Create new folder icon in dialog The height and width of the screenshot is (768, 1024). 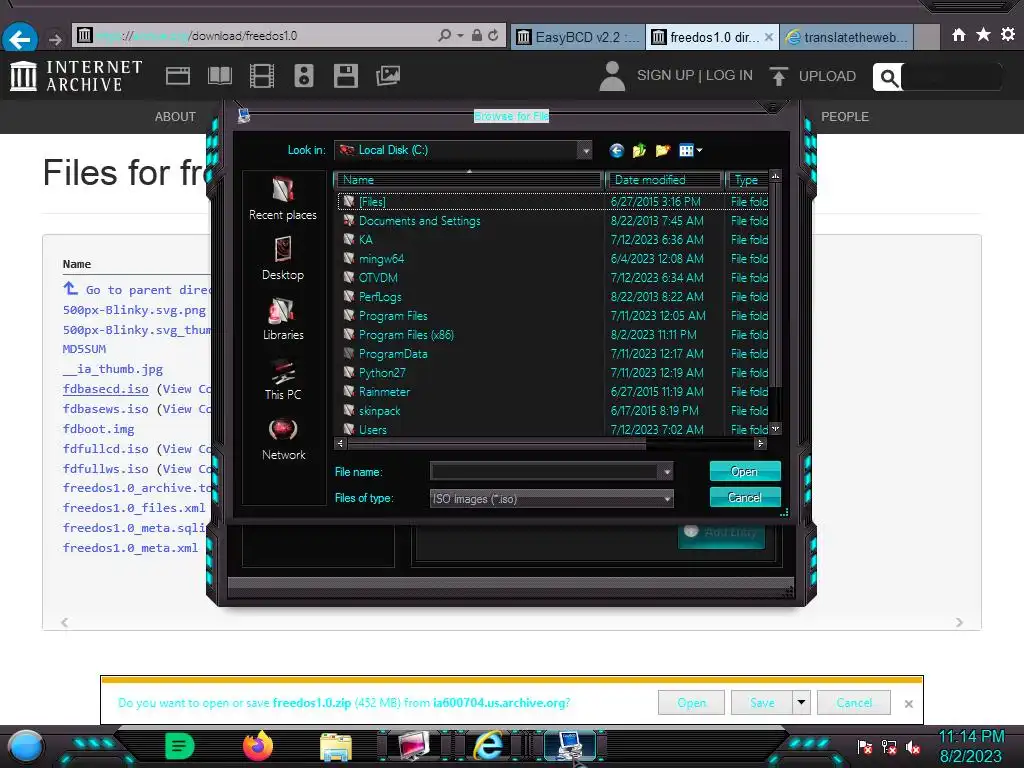tap(662, 151)
